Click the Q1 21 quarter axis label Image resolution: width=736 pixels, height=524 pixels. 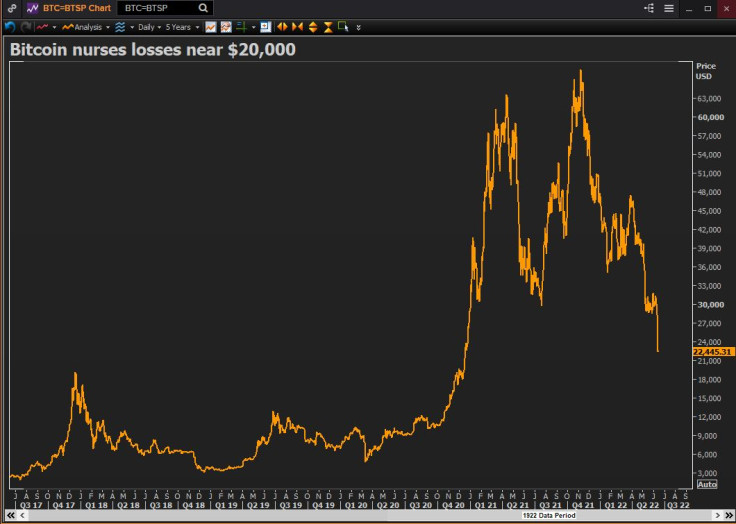point(486,505)
